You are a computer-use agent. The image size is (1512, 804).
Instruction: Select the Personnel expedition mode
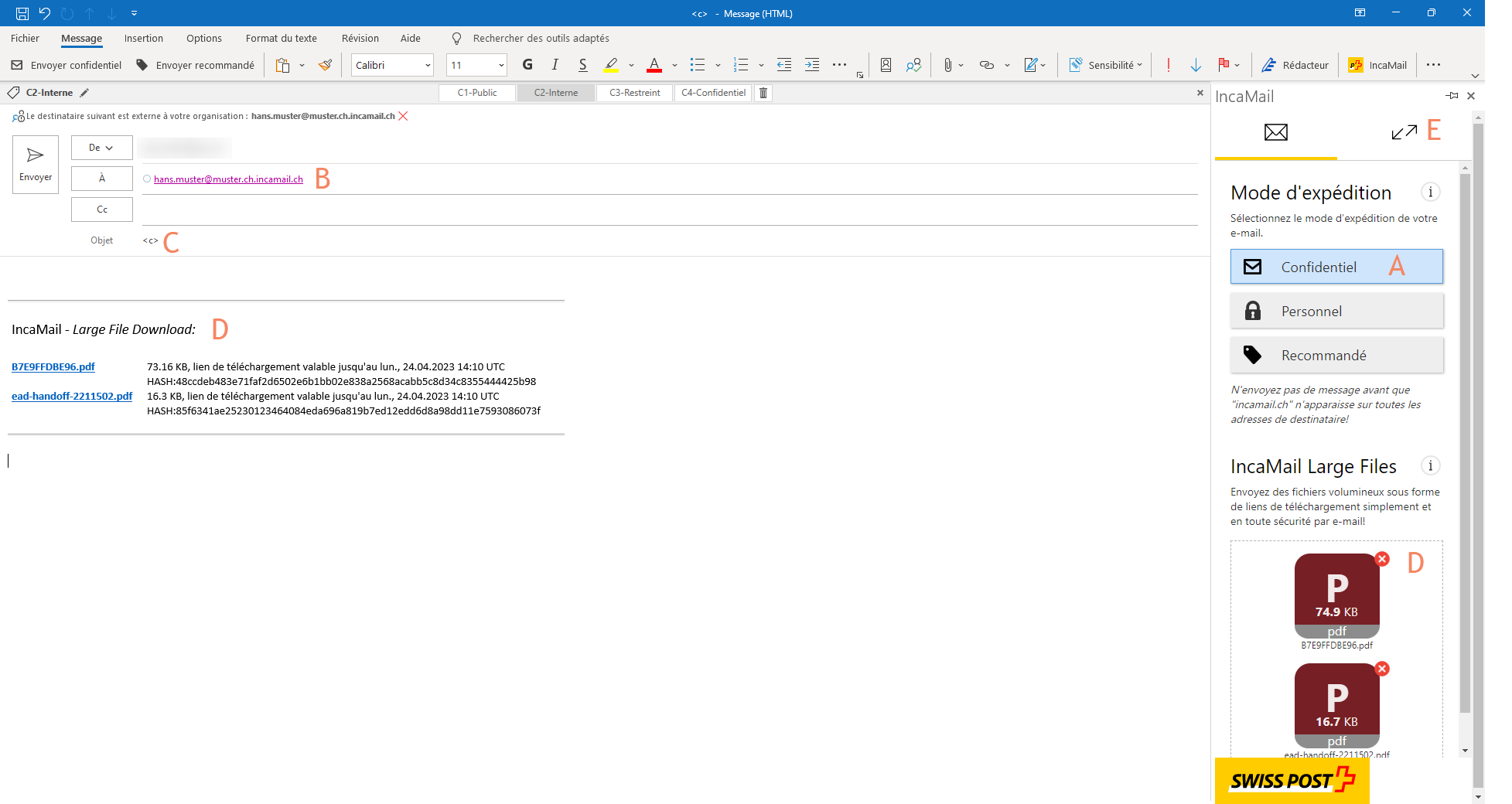tap(1336, 312)
